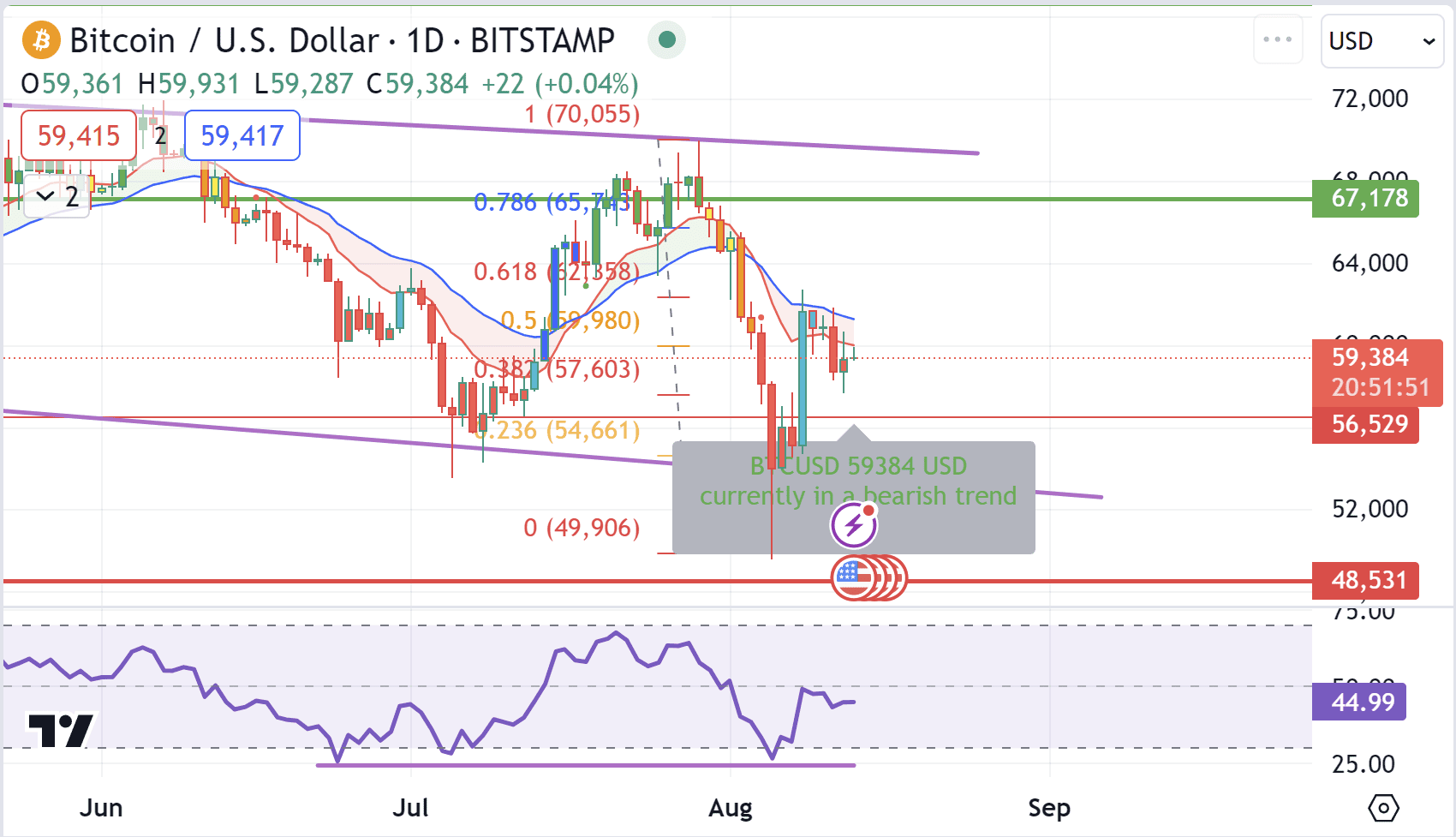Image resolution: width=1456 pixels, height=837 pixels.
Task: Click the bearish trend tooltip text
Action: [x=858, y=481]
